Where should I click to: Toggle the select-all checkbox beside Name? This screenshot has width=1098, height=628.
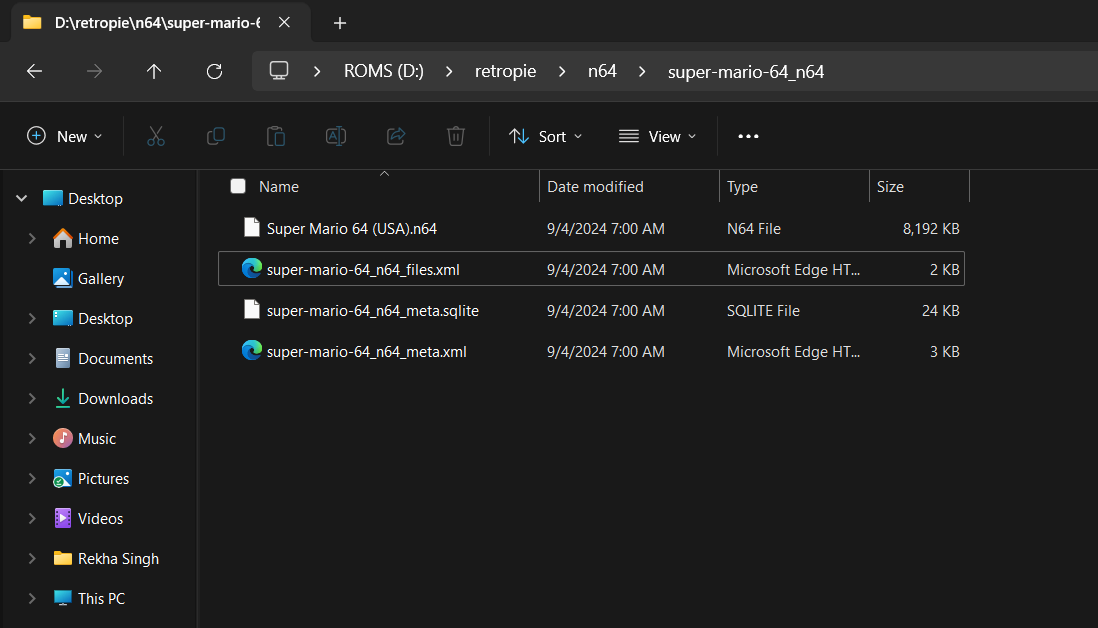click(238, 186)
